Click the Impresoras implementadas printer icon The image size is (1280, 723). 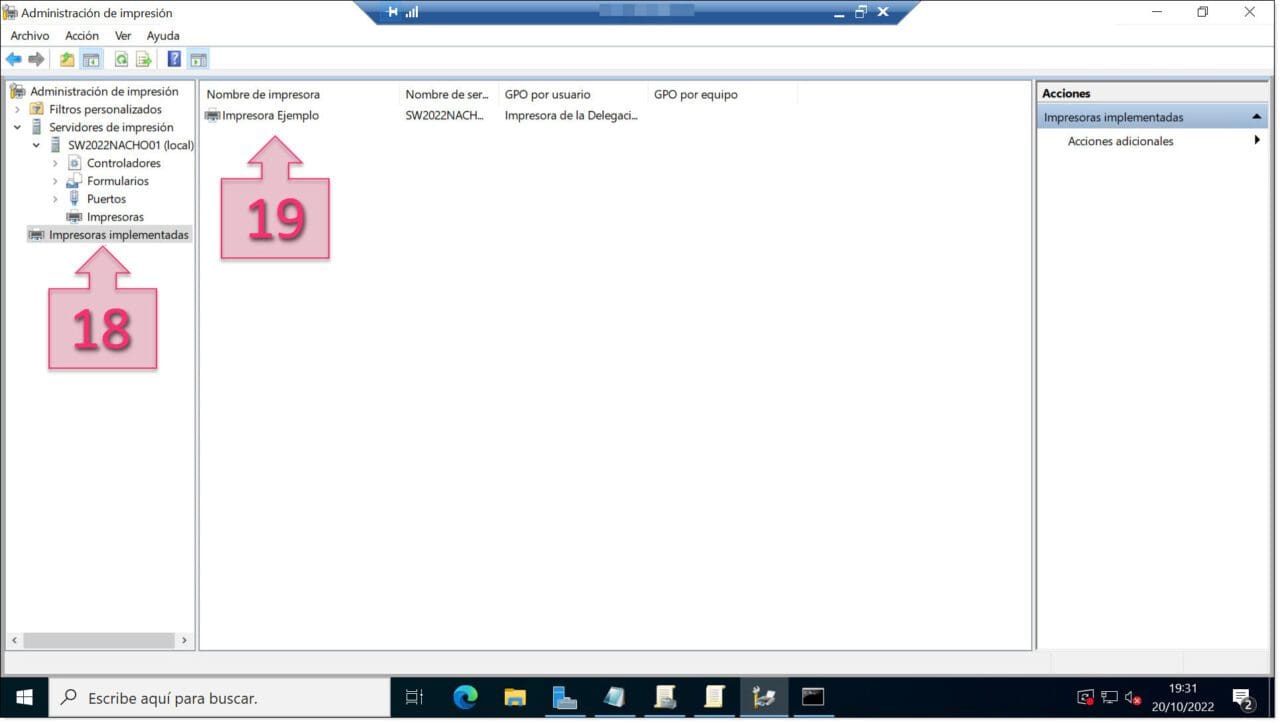pos(37,235)
